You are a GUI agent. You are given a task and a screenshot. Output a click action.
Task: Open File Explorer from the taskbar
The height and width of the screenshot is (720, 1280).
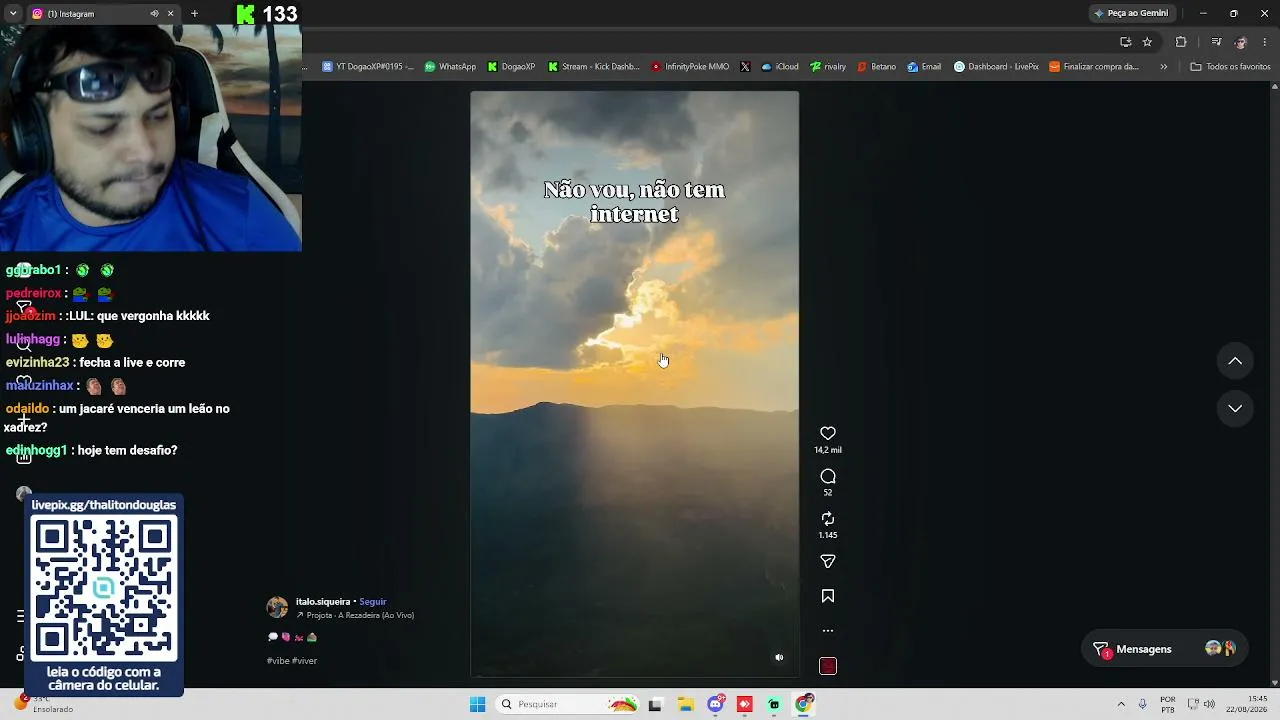coord(686,704)
